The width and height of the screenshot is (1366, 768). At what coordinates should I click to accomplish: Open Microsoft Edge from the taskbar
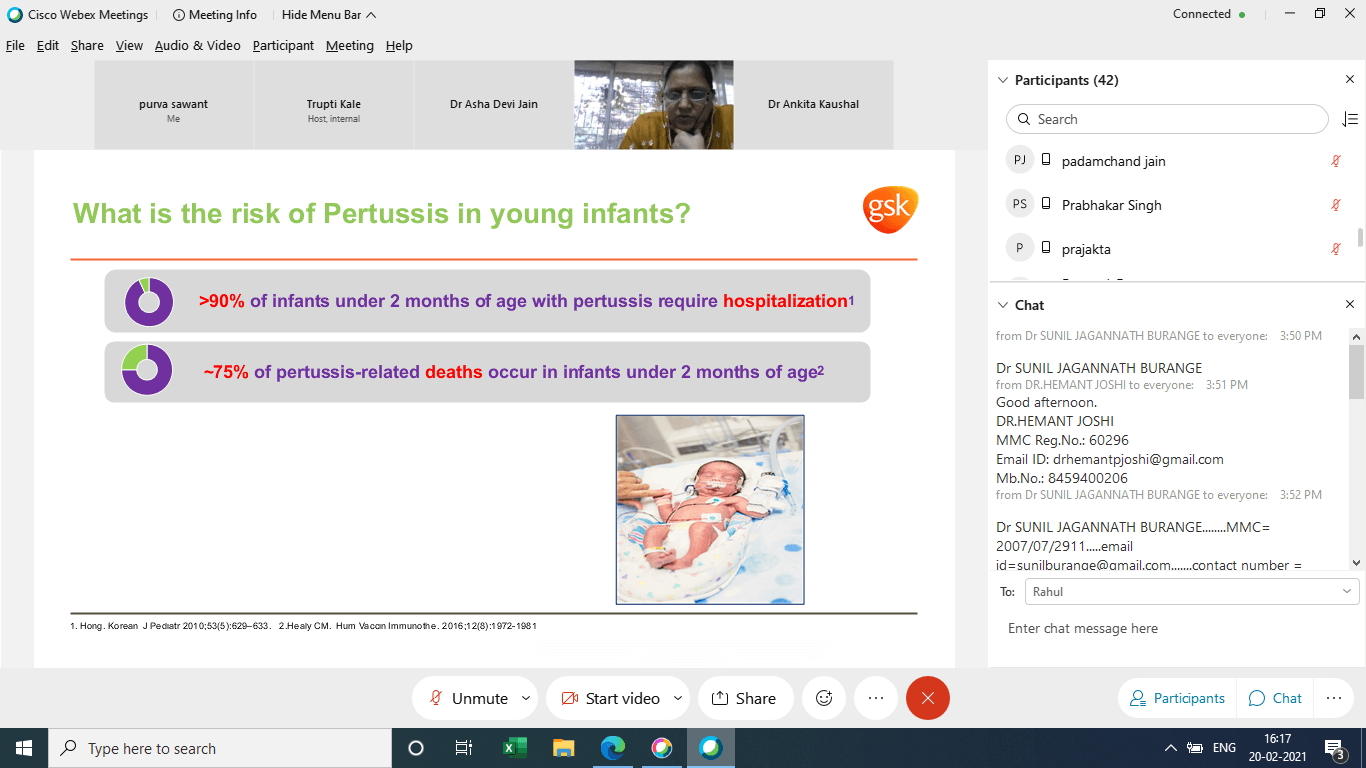(612, 748)
